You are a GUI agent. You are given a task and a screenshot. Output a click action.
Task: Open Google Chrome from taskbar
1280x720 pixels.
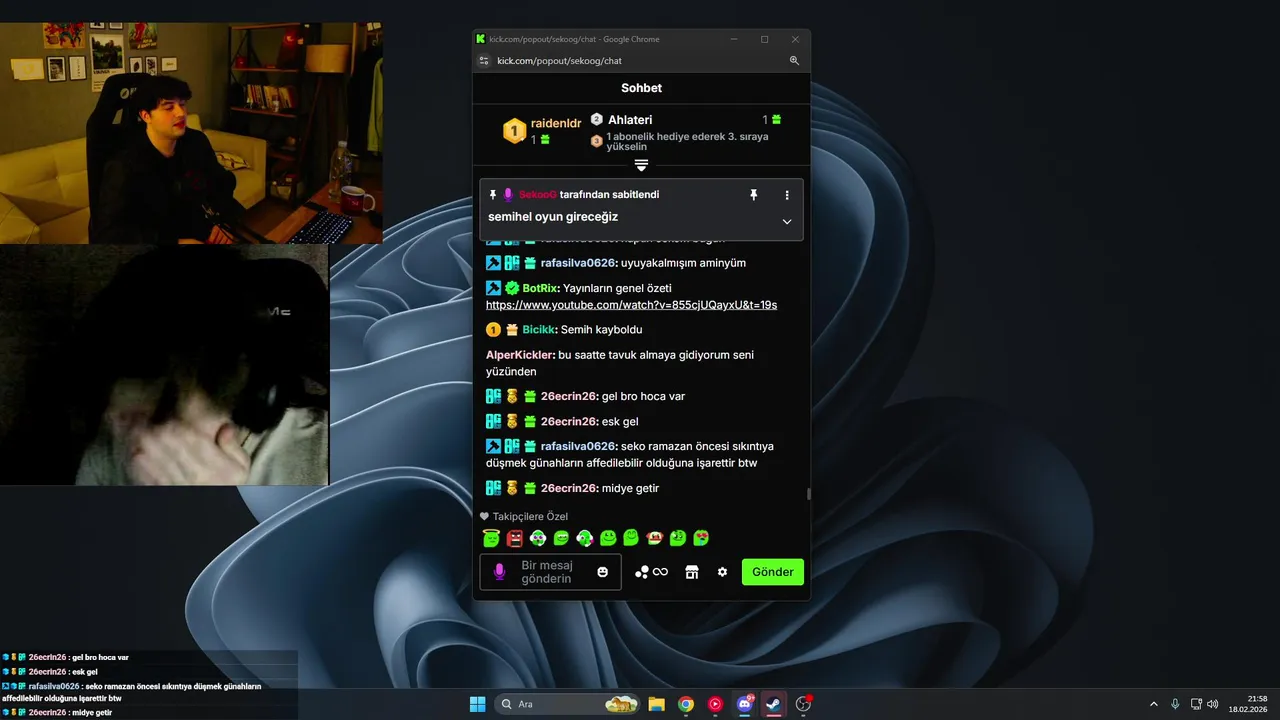[686, 704]
